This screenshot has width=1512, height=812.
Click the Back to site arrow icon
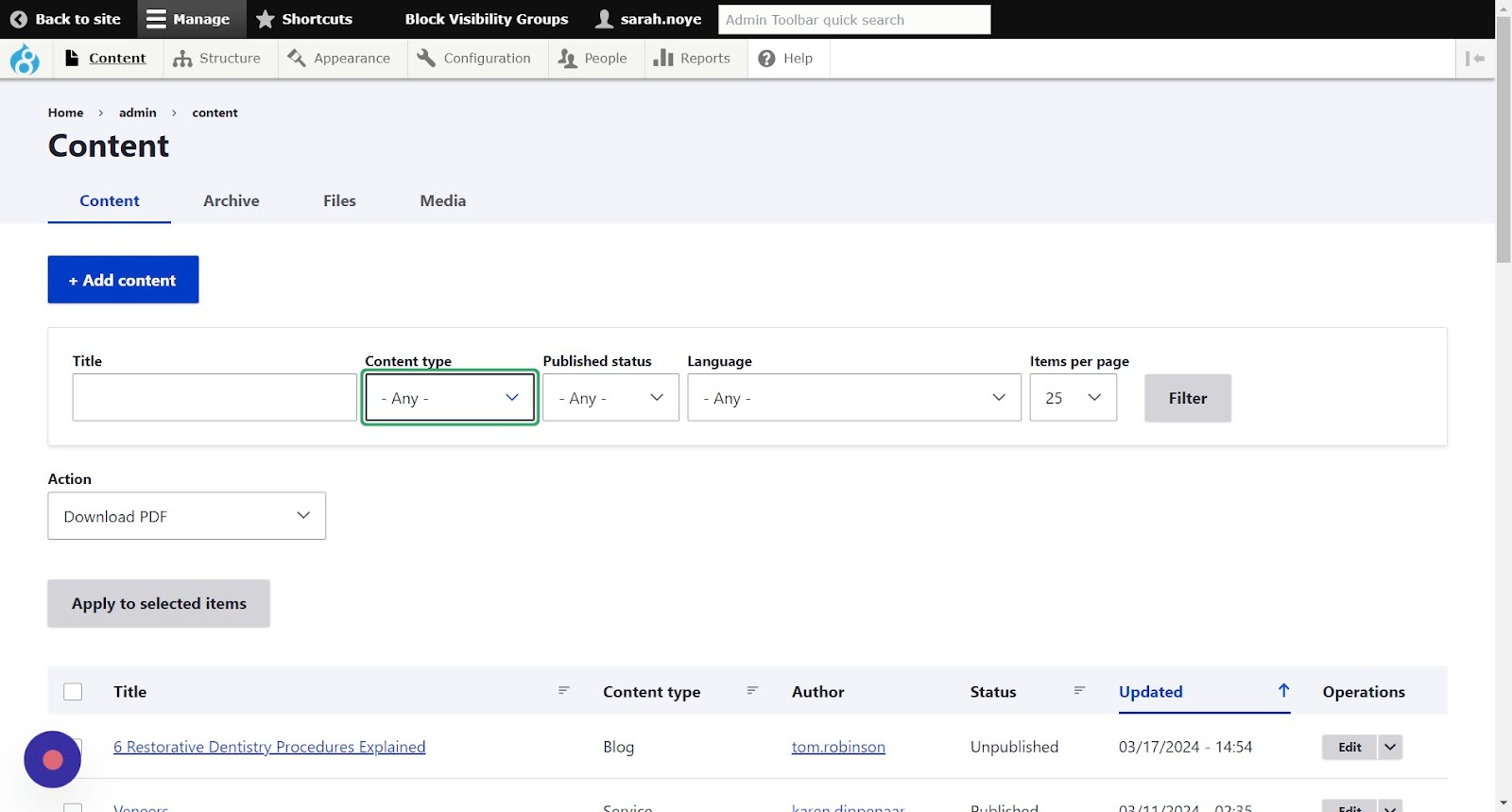coord(18,19)
